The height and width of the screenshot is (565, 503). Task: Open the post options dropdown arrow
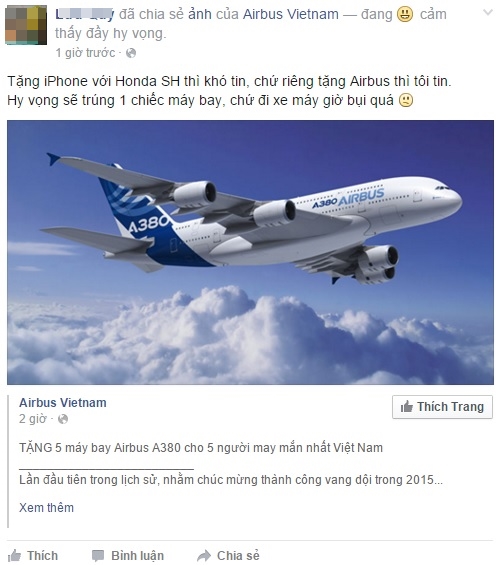(x=488, y=13)
